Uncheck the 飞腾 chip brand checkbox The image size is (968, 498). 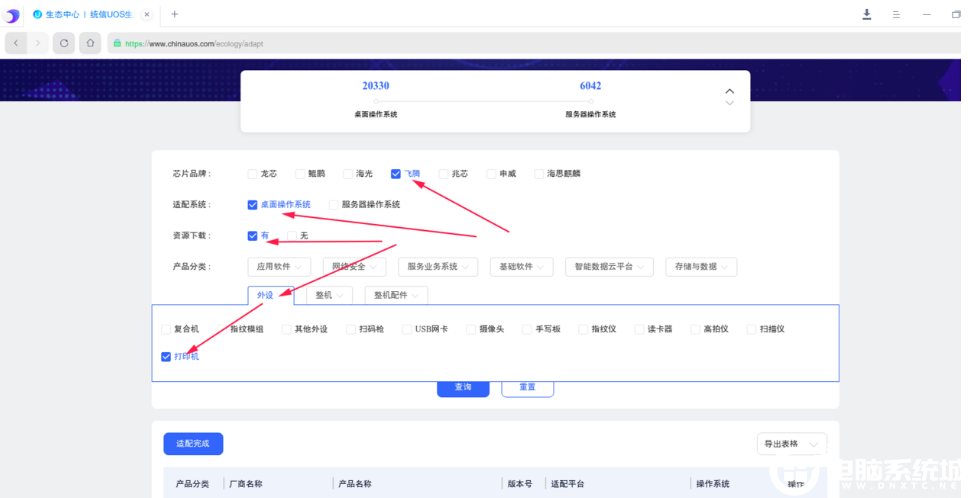(396, 174)
